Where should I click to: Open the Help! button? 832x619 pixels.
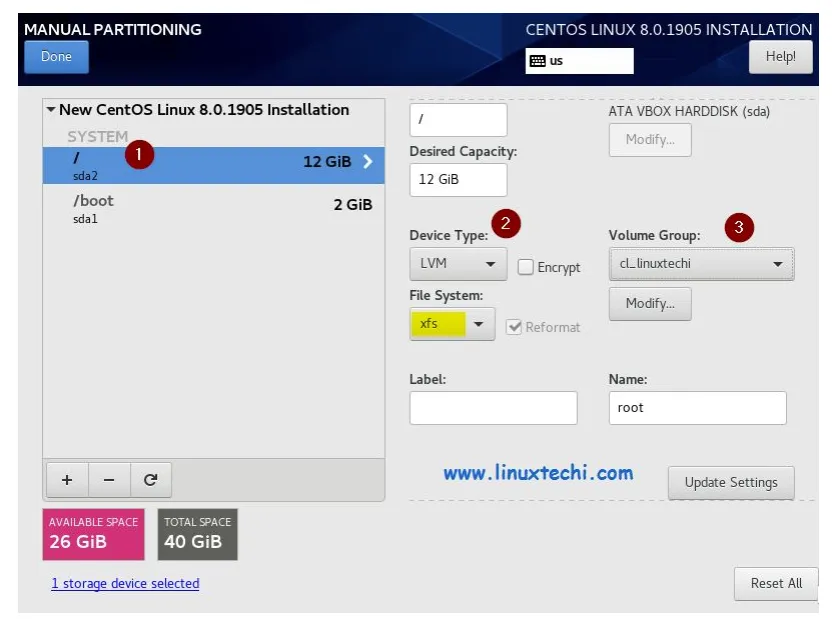(780, 57)
